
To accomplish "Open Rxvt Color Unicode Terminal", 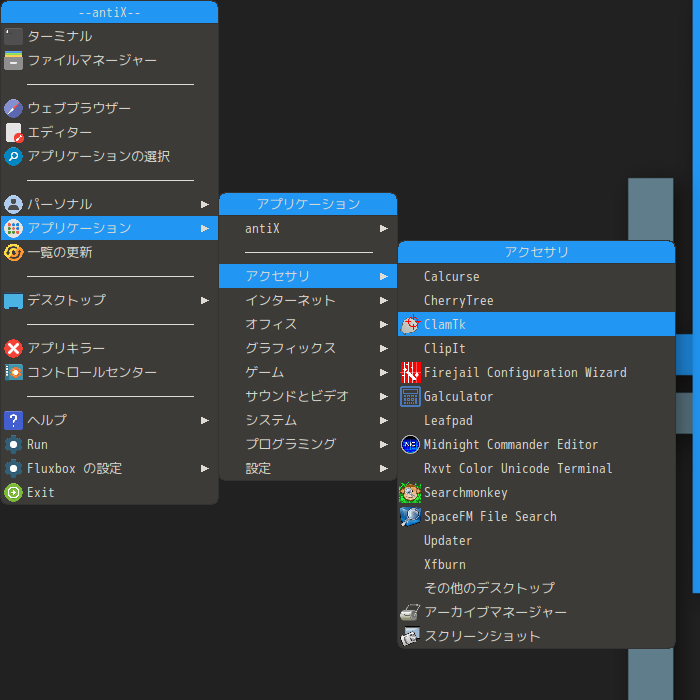I will [536, 468].
